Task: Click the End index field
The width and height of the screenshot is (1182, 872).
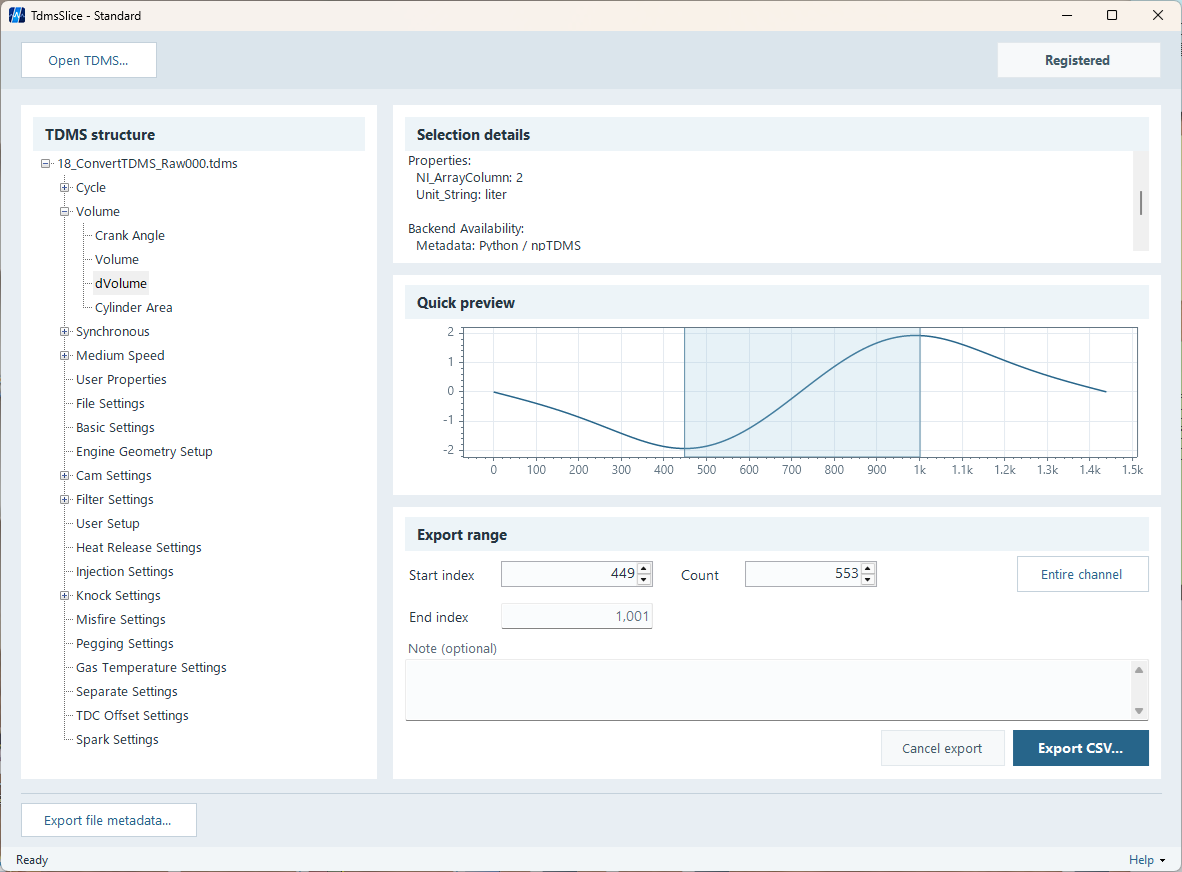Action: [577, 617]
